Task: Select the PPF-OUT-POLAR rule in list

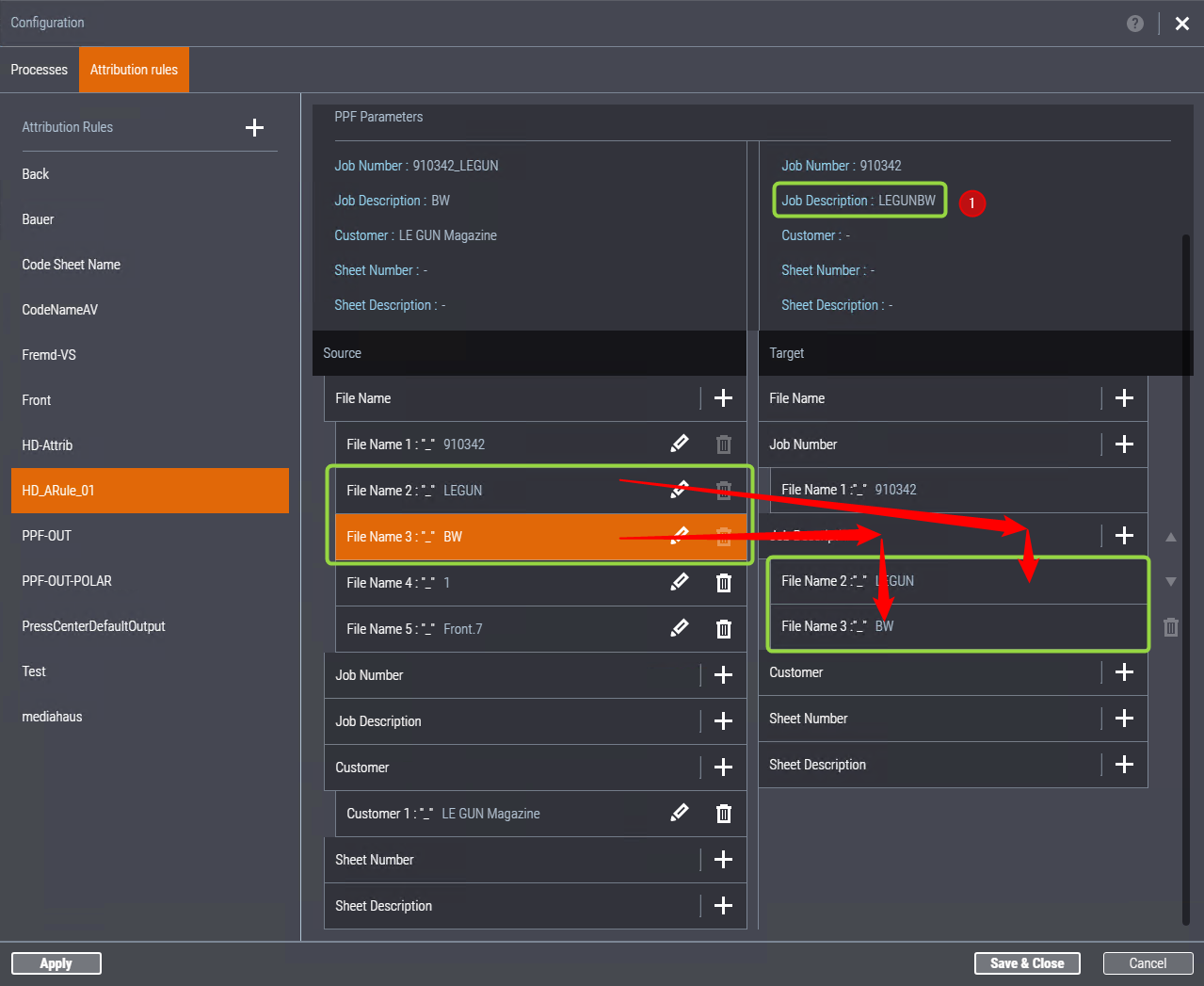Action: (67, 581)
